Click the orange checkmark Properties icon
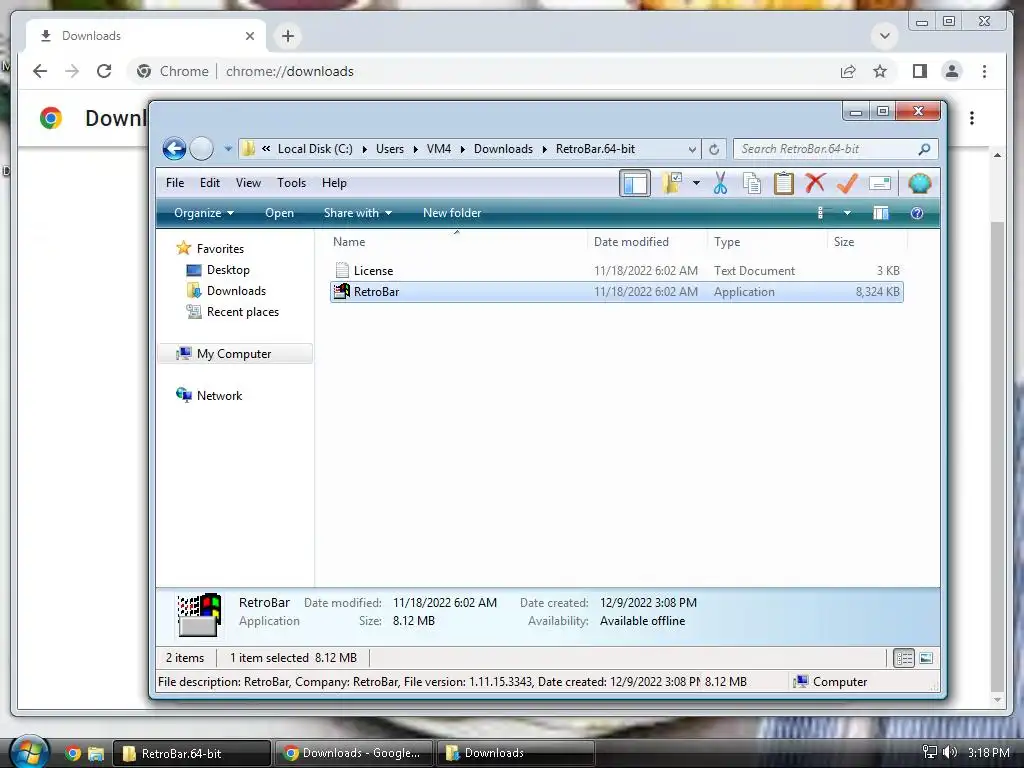Screen dimensions: 1024x768 [847, 184]
